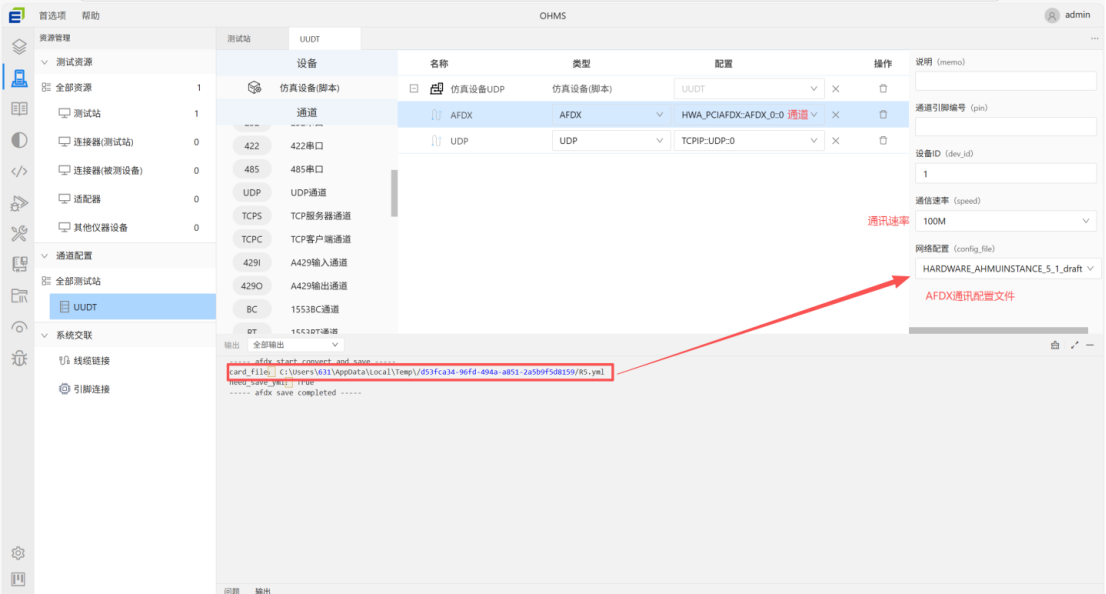
Task: Clear the output panel using the clear icon
Action: [1055, 345]
